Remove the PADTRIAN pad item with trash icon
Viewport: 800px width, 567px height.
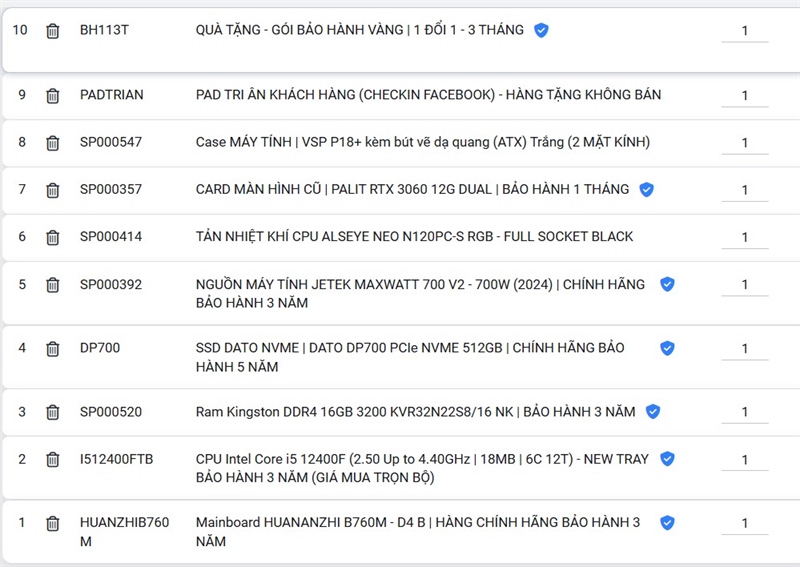click(x=53, y=96)
